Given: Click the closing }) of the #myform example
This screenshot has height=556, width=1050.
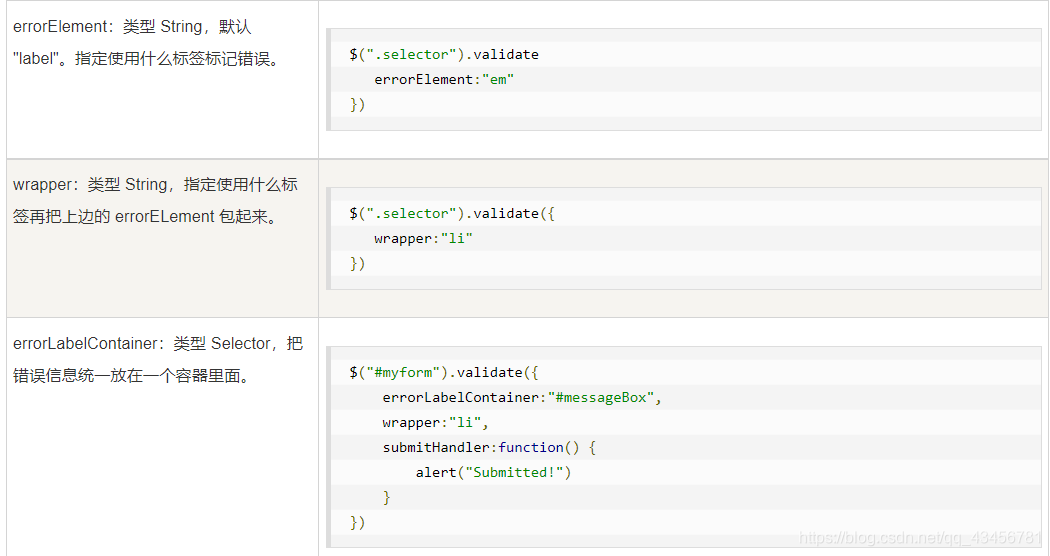Looking at the screenshot, I should (357, 523).
